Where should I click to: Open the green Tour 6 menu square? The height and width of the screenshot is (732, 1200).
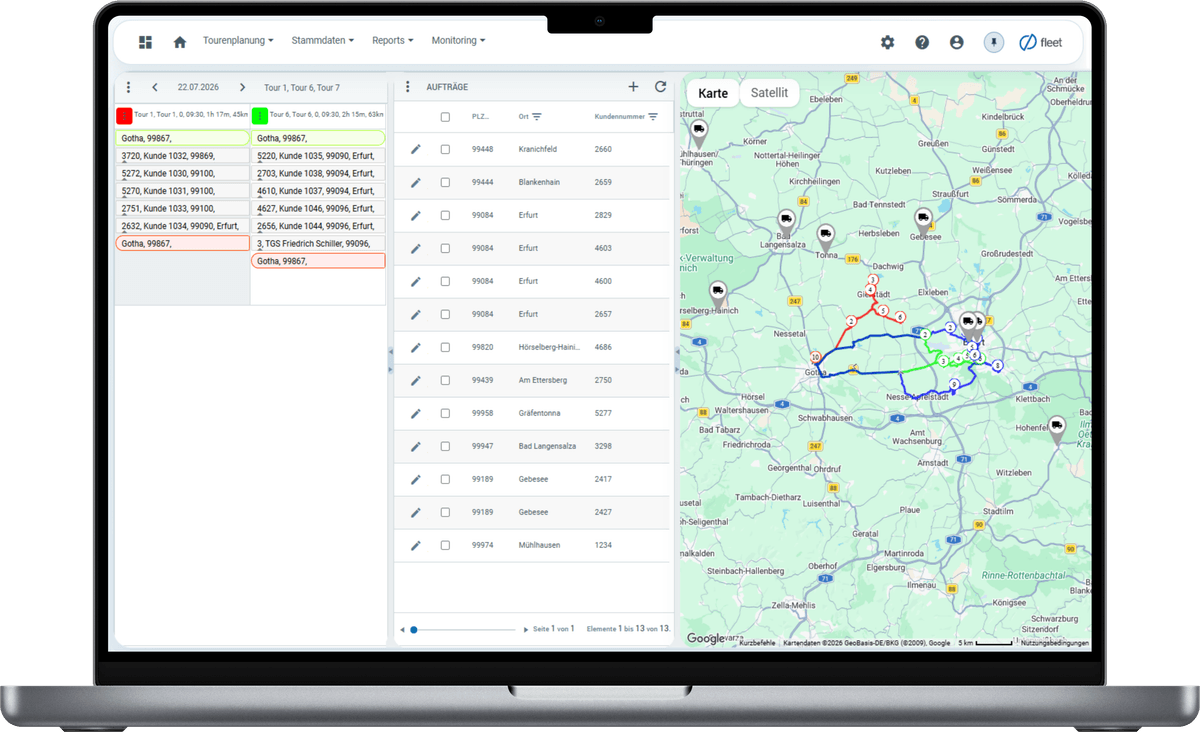[260, 115]
